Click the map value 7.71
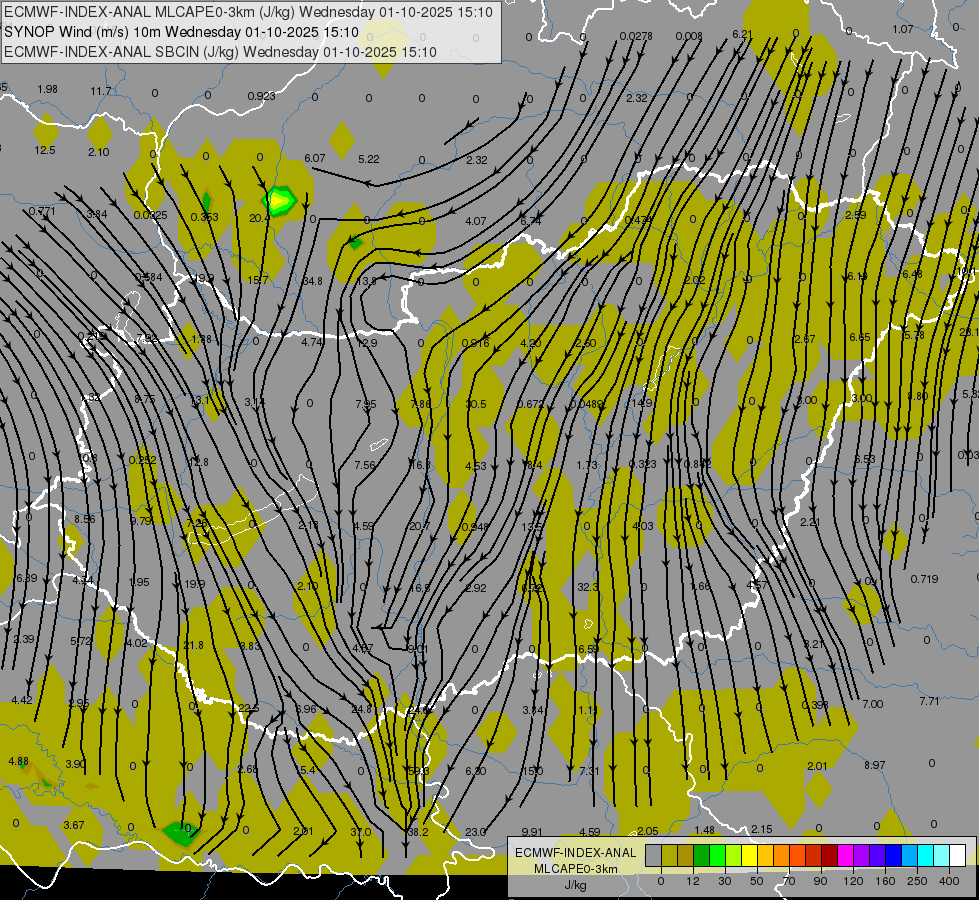Image resolution: width=979 pixels, height=900 pixels. pos(929,701)
